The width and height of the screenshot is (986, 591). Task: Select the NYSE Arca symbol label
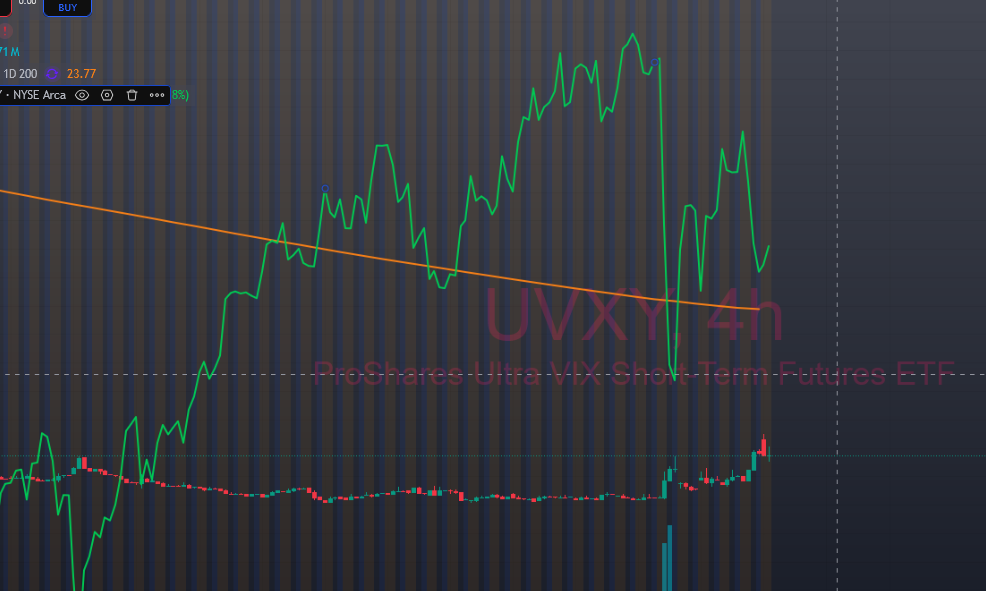point(39,95)
